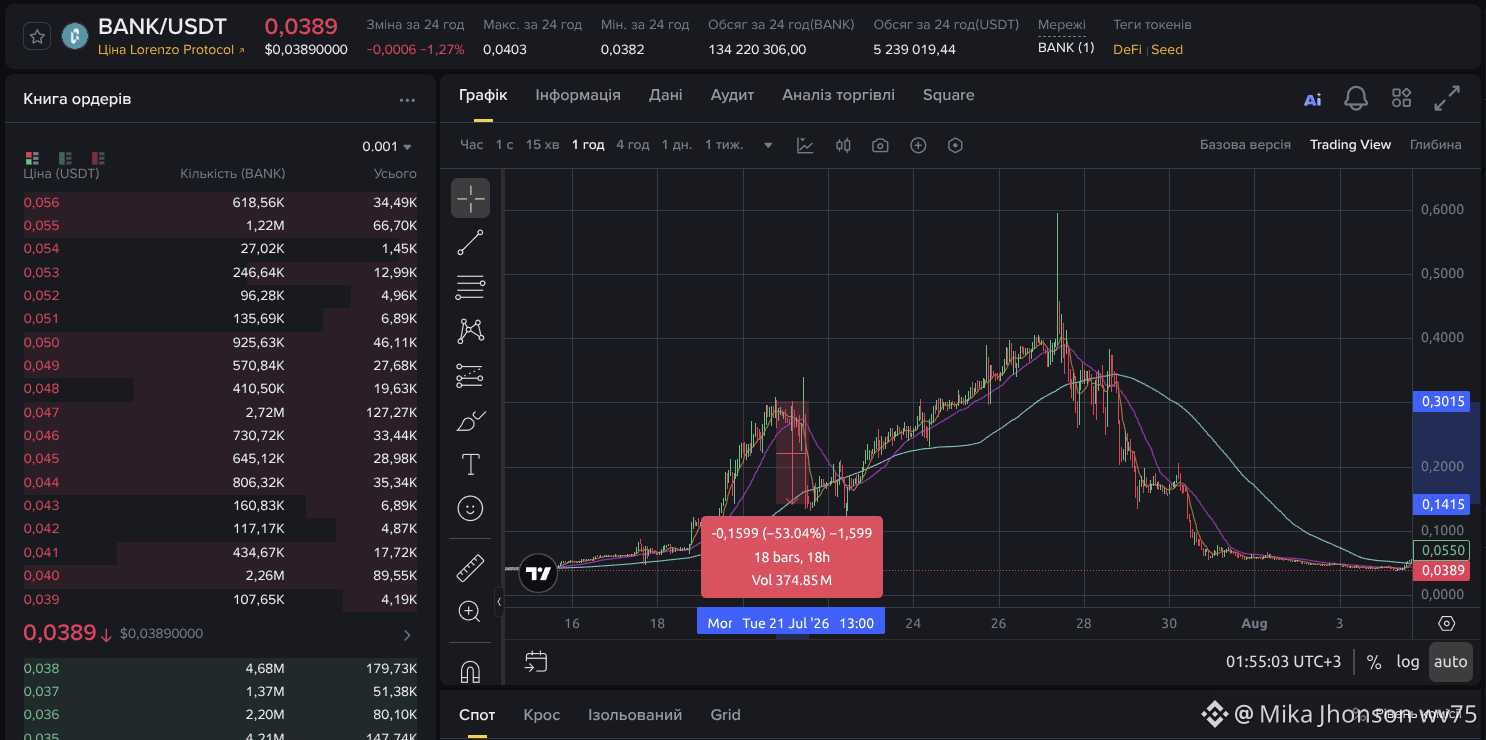Activate the zoom in tool
Viewport: 1486px width, 740px height.
[x=470, y=612]
